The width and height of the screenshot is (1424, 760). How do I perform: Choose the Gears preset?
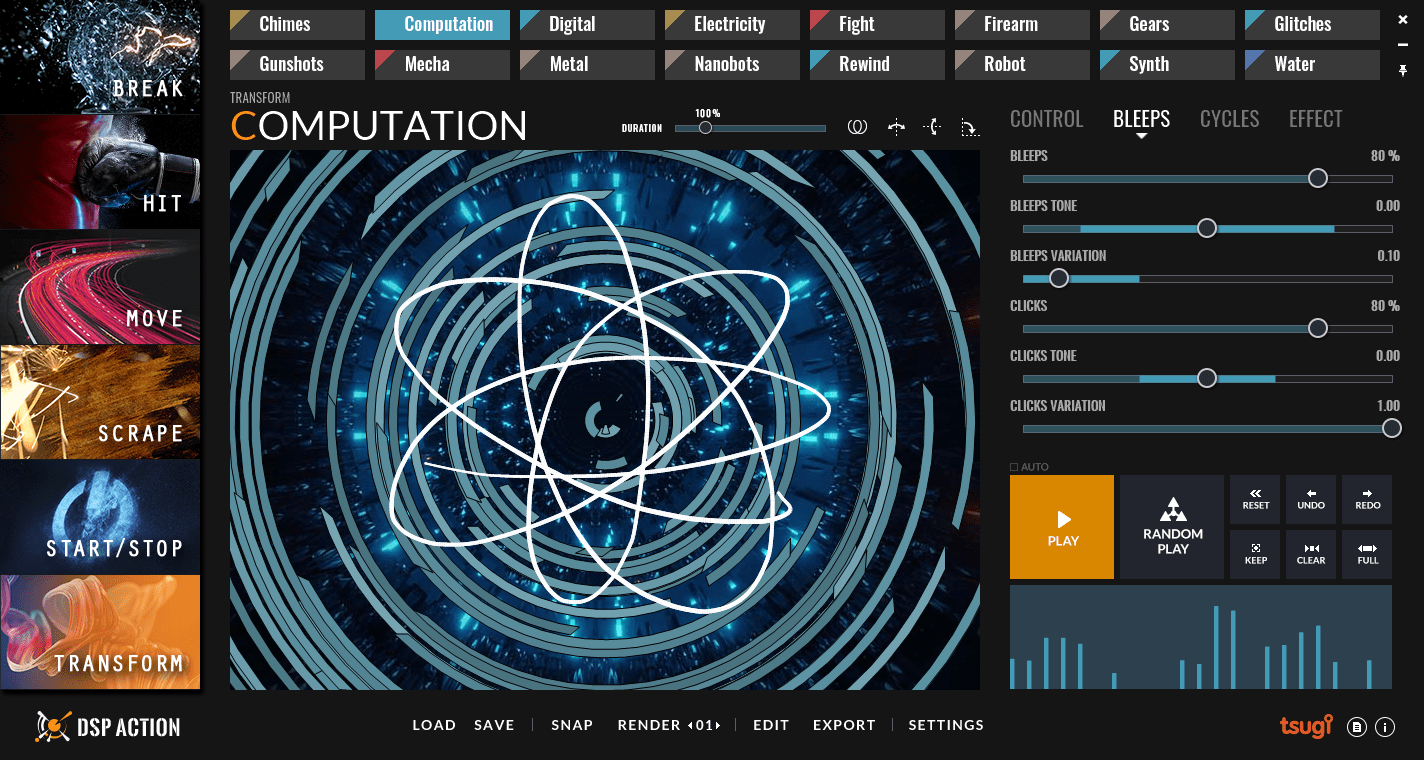[x=1167, y=24]
